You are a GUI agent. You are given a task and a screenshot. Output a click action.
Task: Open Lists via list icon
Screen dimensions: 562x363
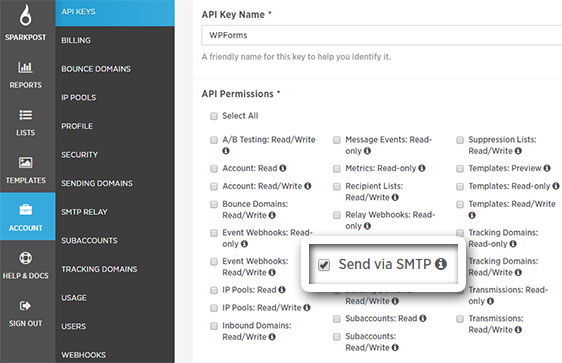point(25,115)
